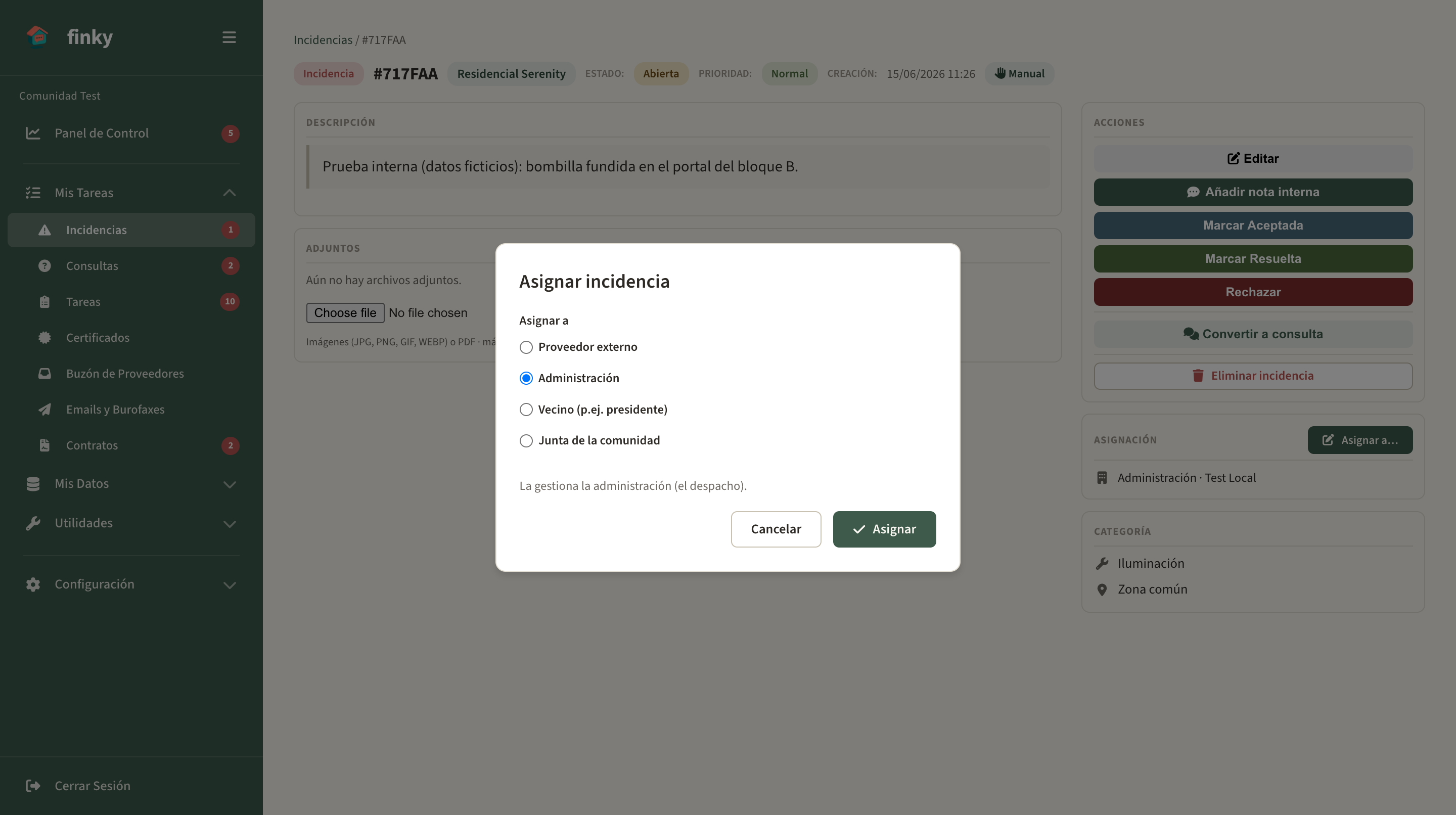
Task: Select the Vecino (p.ej. presidente) radio option
Action: point(526,410)
